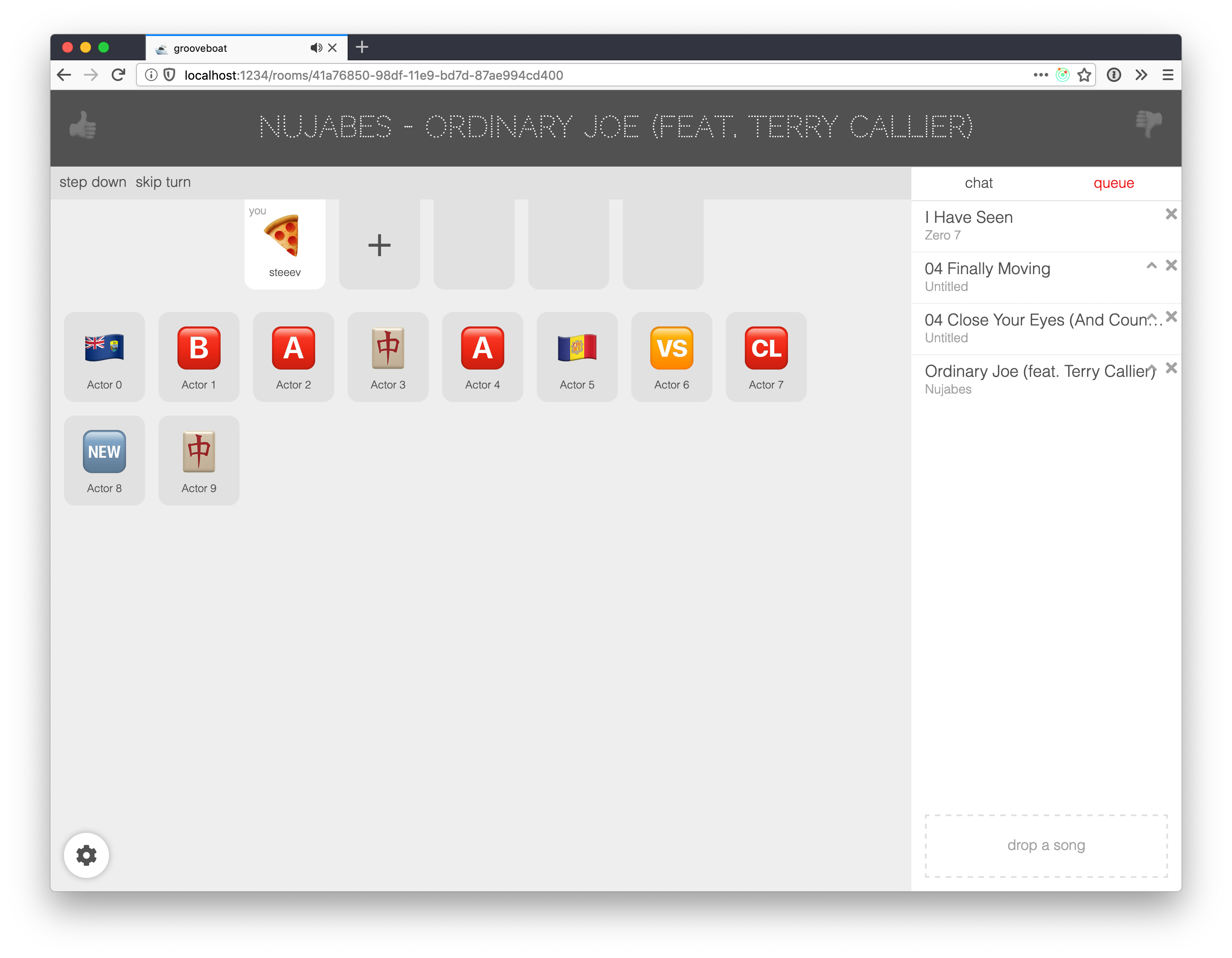Move 'Ordinary Joe' up in the queue
Image resolution: width=1232 pixels, height=958 pixels.
[x=1151, y=368]
